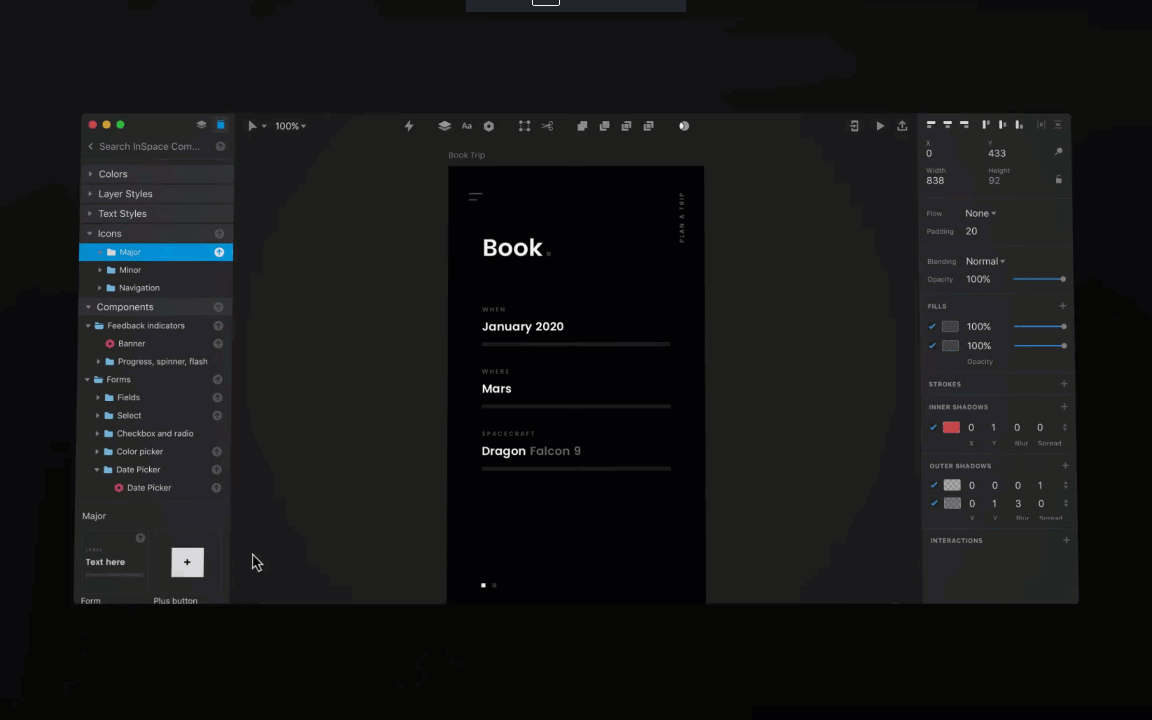Disable the inner shadow checkbox

pyautogui.click(x=933, y=427)
